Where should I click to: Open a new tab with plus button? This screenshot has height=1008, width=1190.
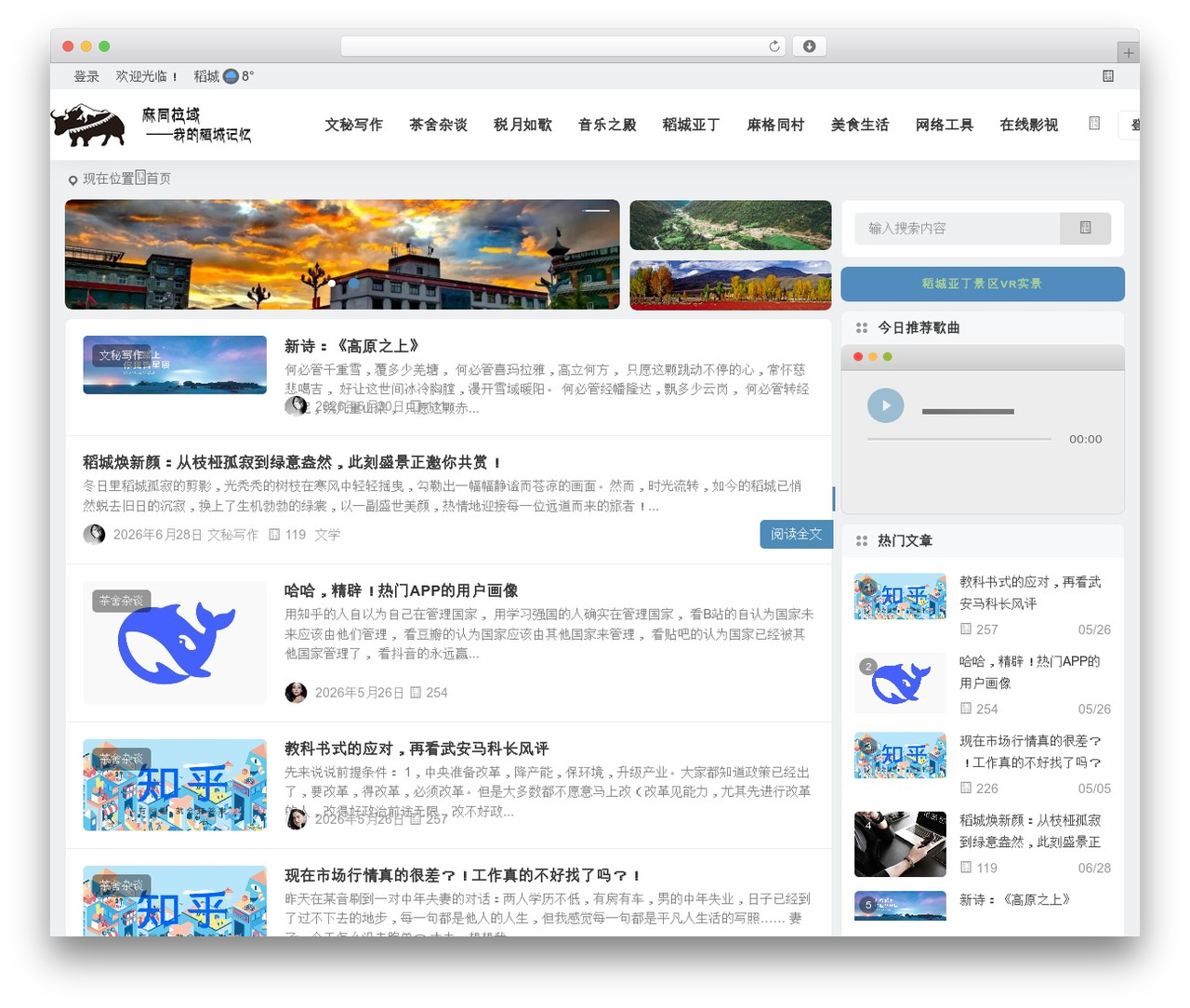(x=1128, y=53)
